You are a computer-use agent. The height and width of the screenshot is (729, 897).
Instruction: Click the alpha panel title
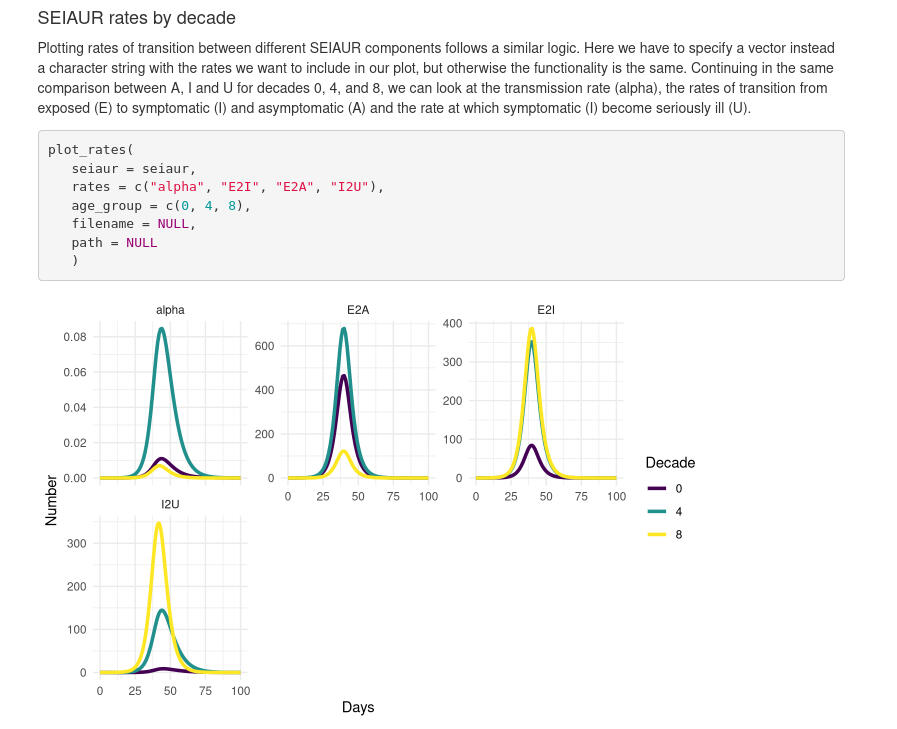[x=170, y=310]
